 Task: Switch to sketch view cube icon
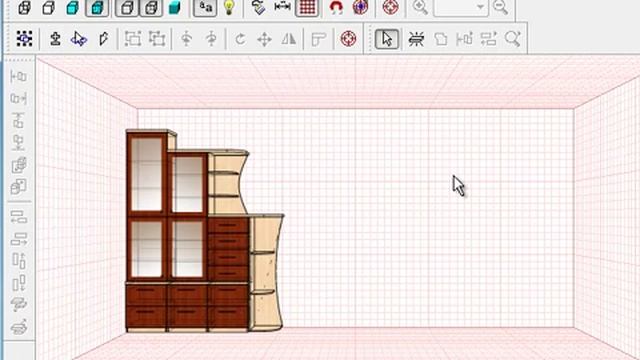[49, 8]
